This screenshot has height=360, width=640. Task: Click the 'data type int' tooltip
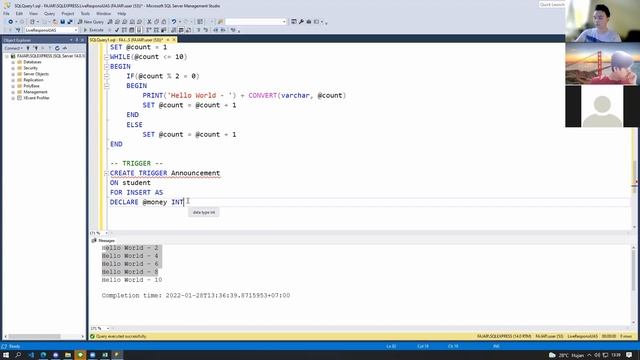(204, 212)
